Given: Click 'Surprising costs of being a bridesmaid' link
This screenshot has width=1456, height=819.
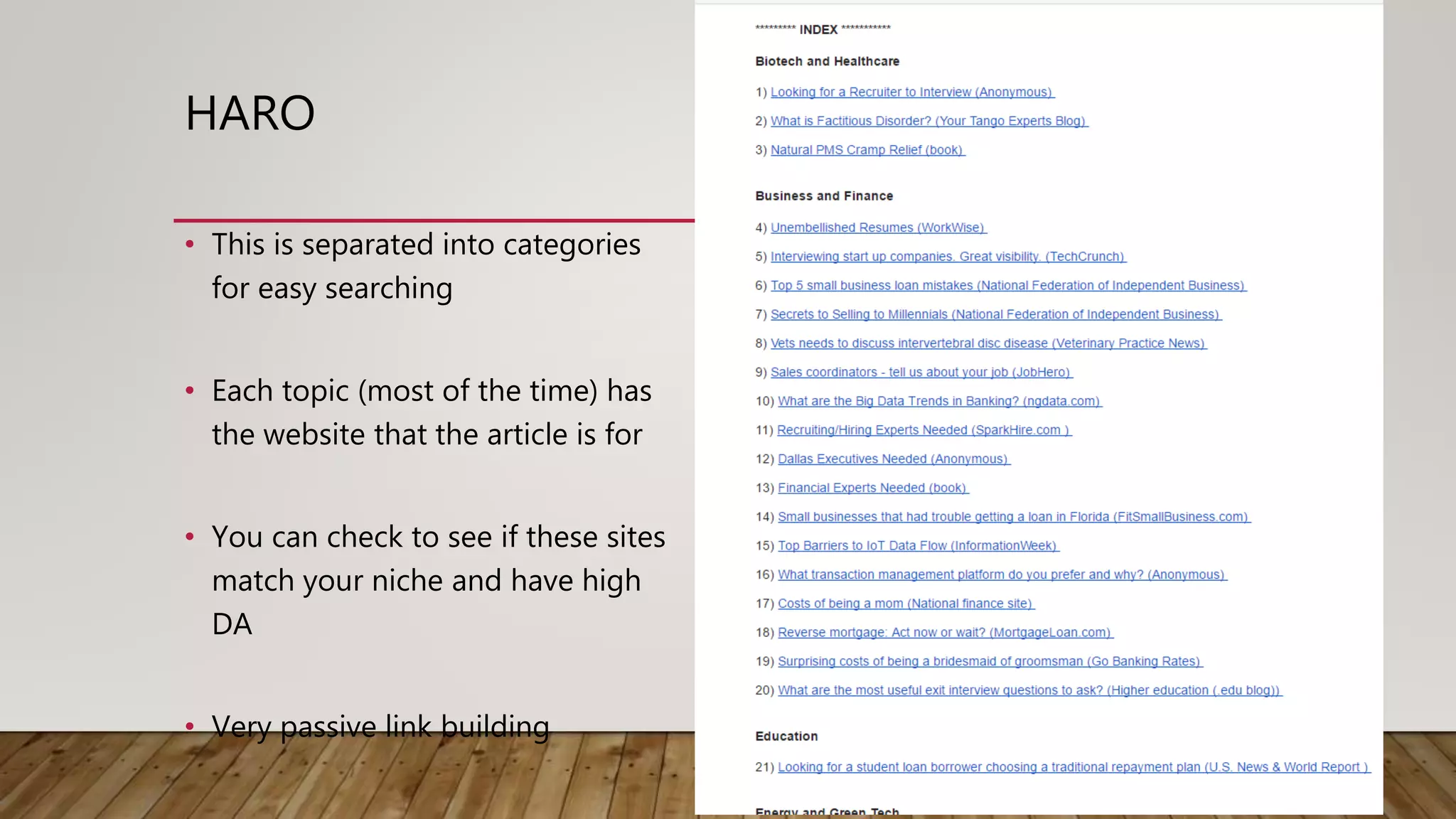Looking at the screenshot, I should [990, 662].
